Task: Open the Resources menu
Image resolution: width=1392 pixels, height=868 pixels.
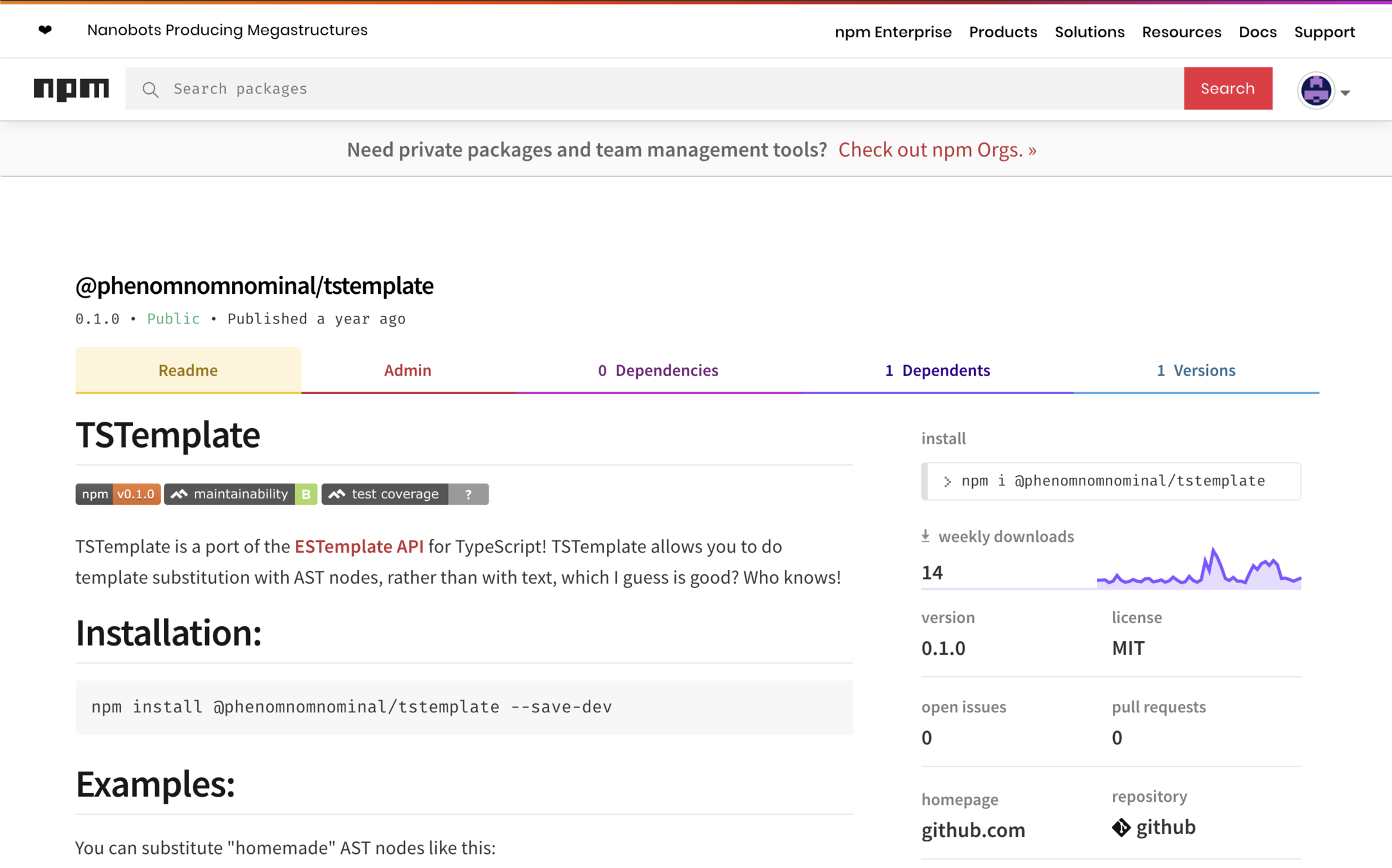Action: tap(1181, 32)
